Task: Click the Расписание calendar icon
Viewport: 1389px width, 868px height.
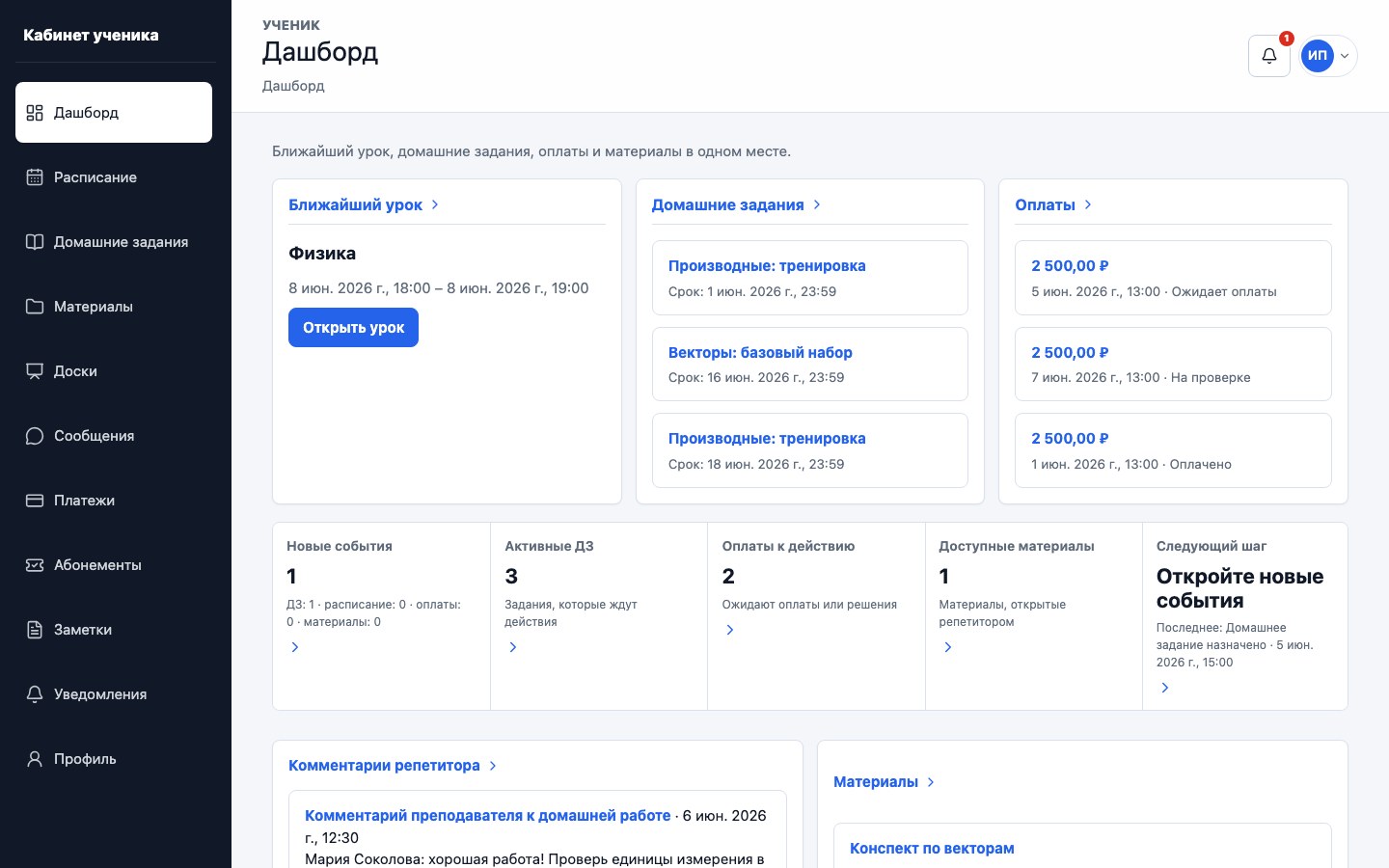Action: (x=35, y=177)
